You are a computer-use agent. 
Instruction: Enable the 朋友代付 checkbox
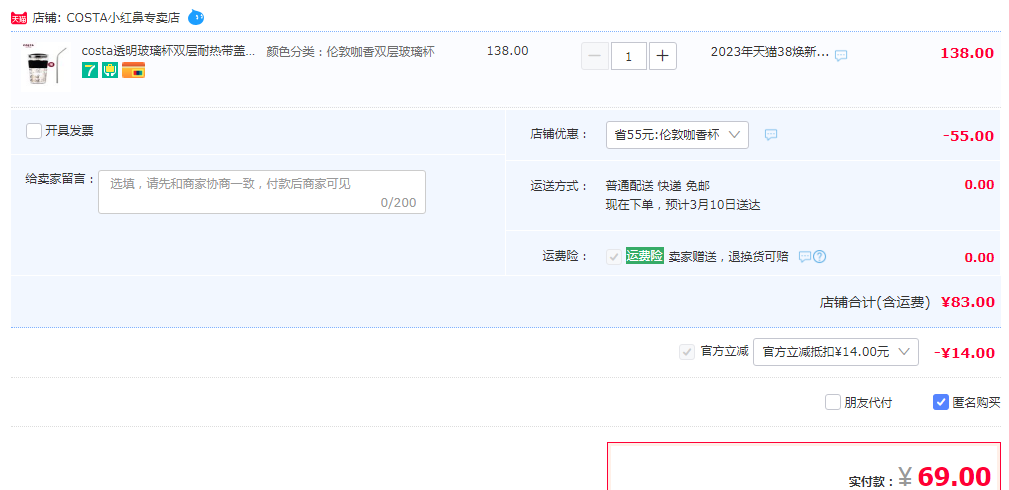point(833,402)
